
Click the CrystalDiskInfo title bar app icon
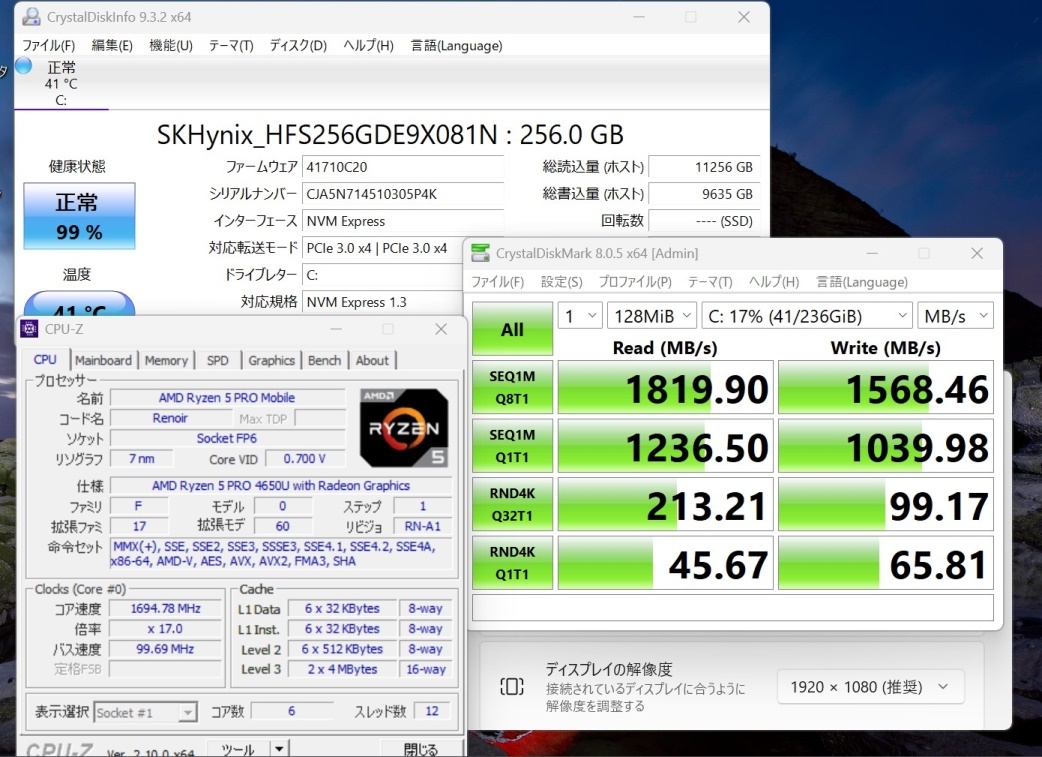click(31, 17)
